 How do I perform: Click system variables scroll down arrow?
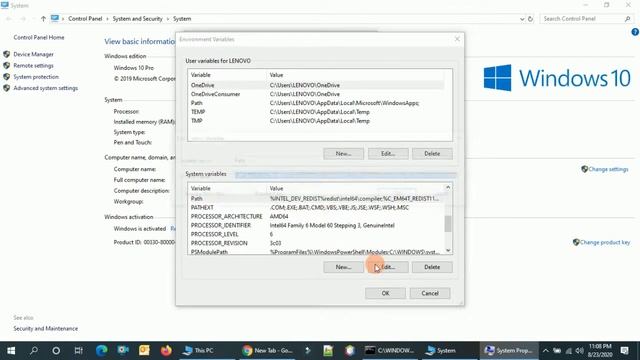448,250
